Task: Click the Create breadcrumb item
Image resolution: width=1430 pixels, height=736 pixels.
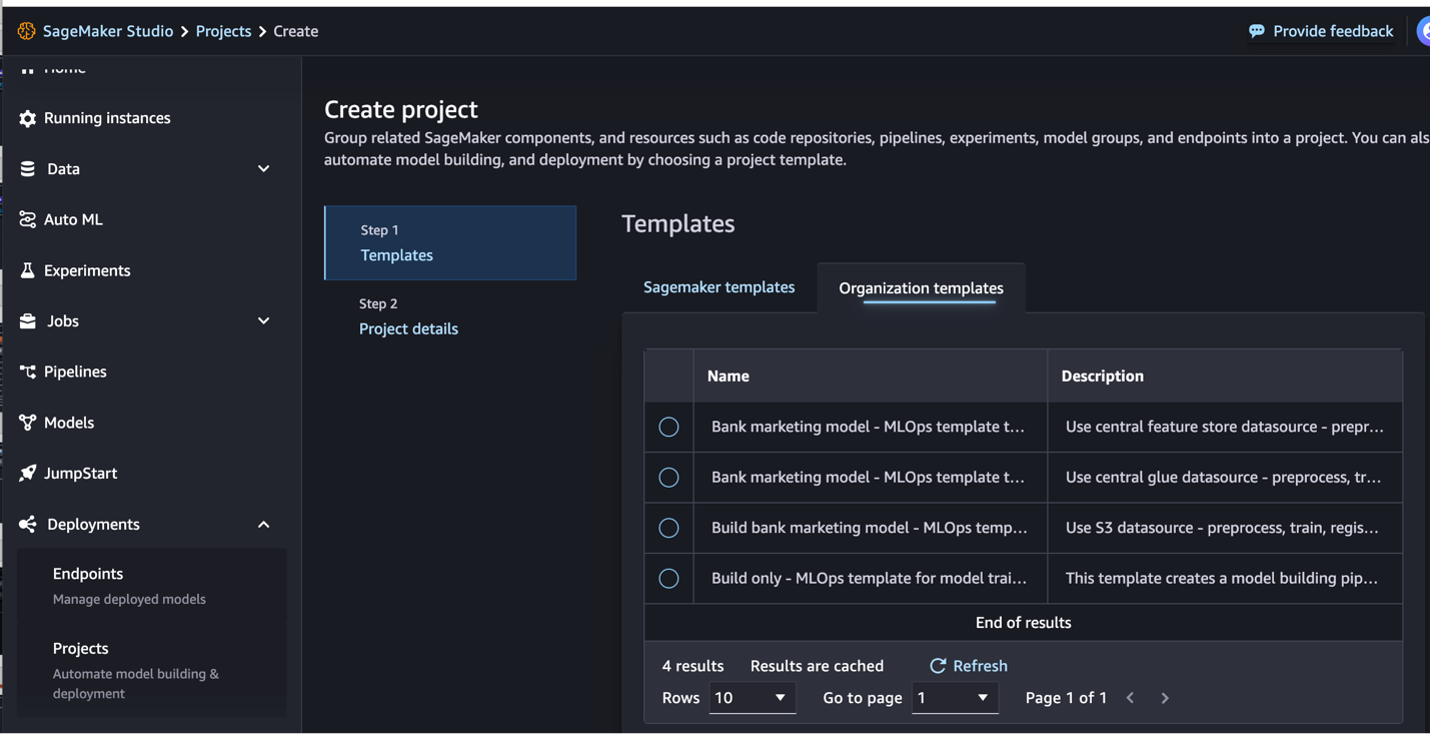Action: (296, 31)
